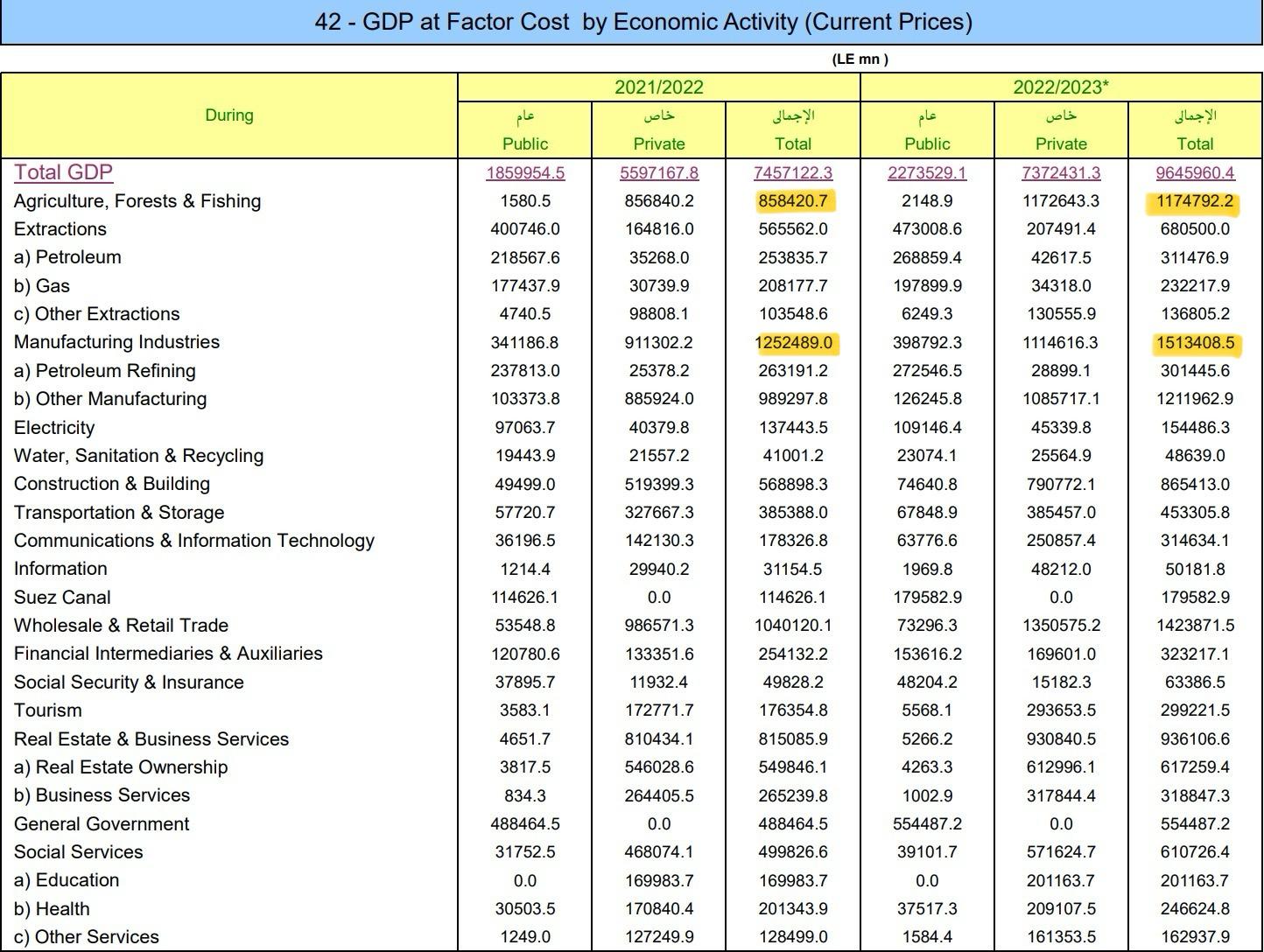This screenshot has width=1264, height=952.
Task: Select the 2022/2023* column header
Action: click(x=1061, y=87)
